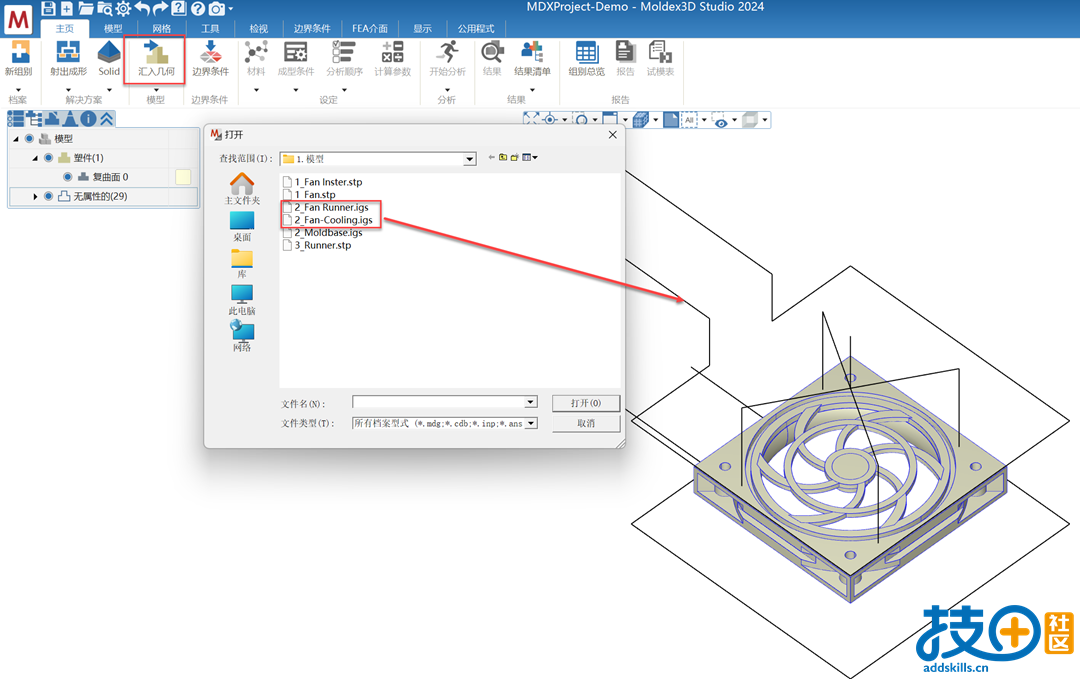Open the 公用程式 ribbon tab
The width and height of the screenshot is (1080, 679).
476,28
